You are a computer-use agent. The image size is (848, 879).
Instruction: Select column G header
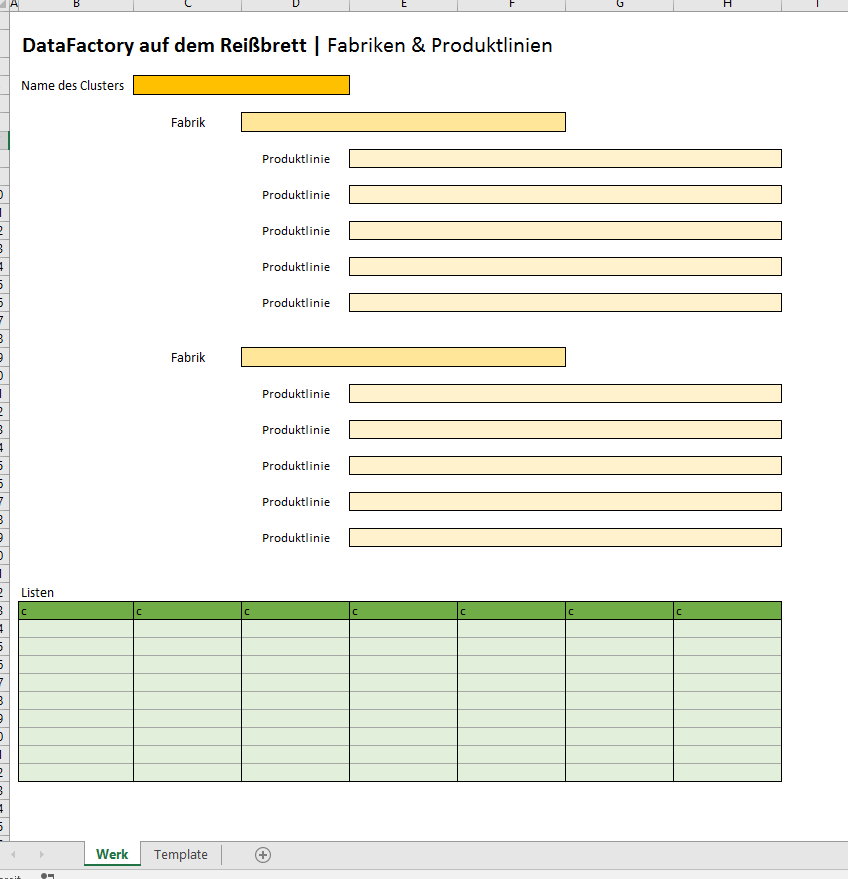pos(619,5)
